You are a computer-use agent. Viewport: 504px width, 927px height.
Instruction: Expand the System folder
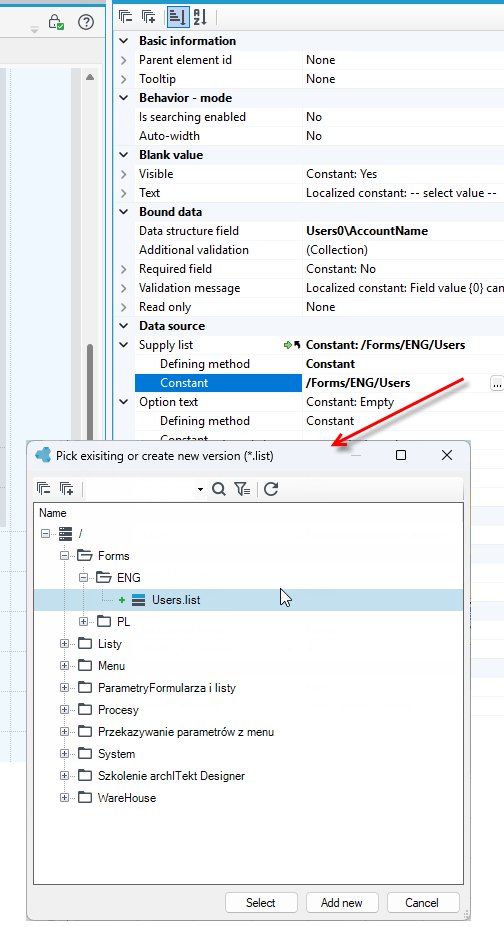[64, 754]
